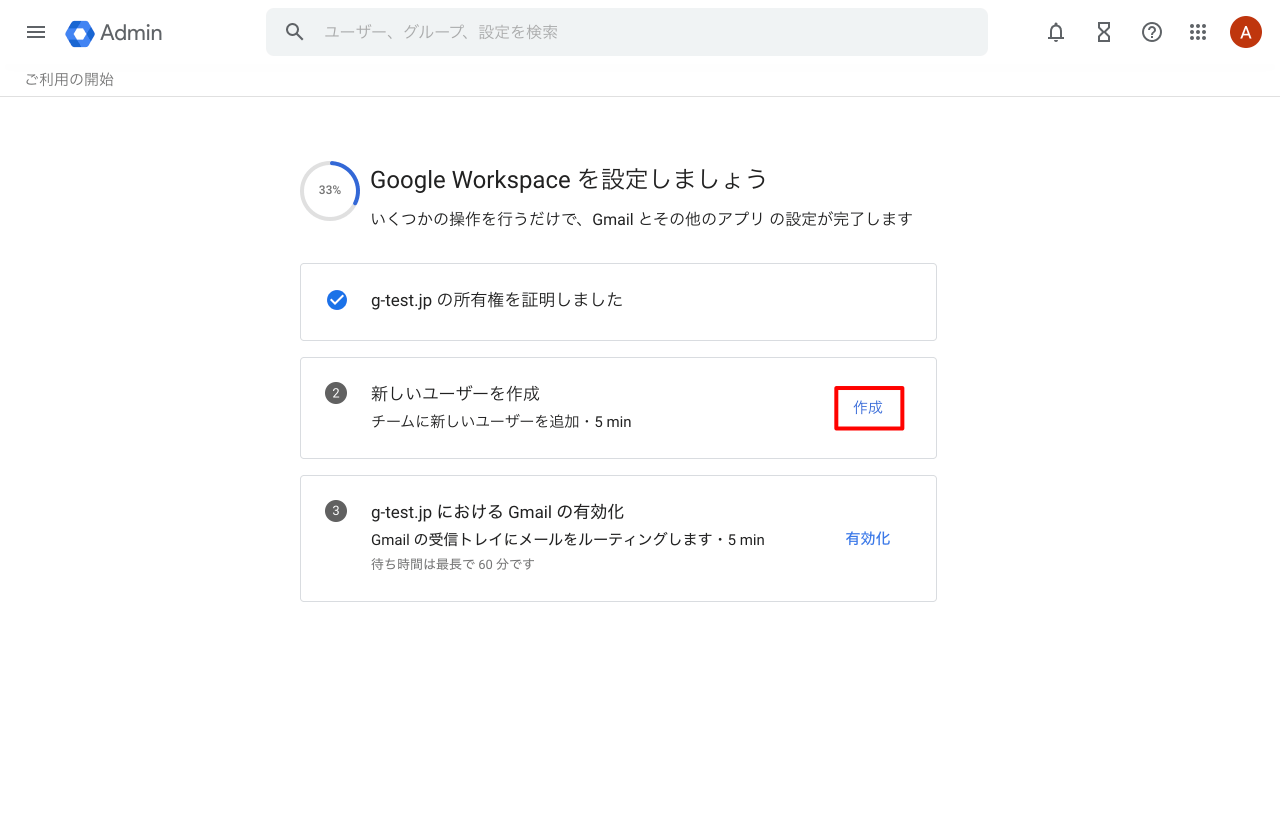Click the 有効化 button for Gmail

(x=868, y=538)
